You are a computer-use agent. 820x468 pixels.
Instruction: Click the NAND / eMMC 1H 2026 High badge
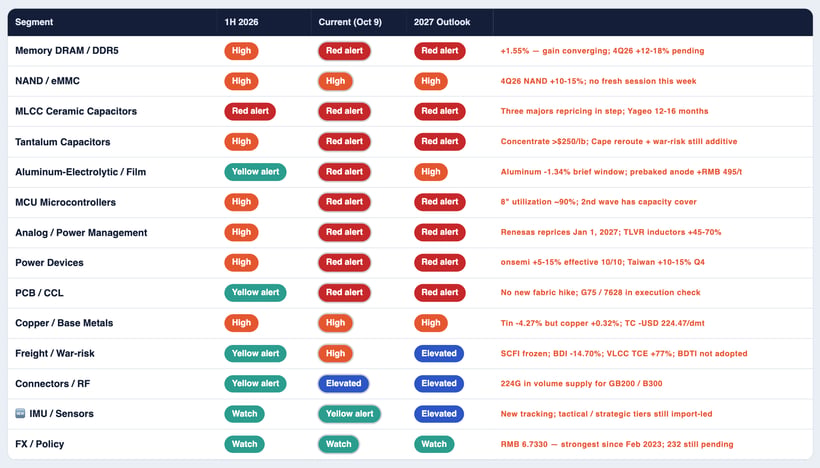[x=241, y=81]
